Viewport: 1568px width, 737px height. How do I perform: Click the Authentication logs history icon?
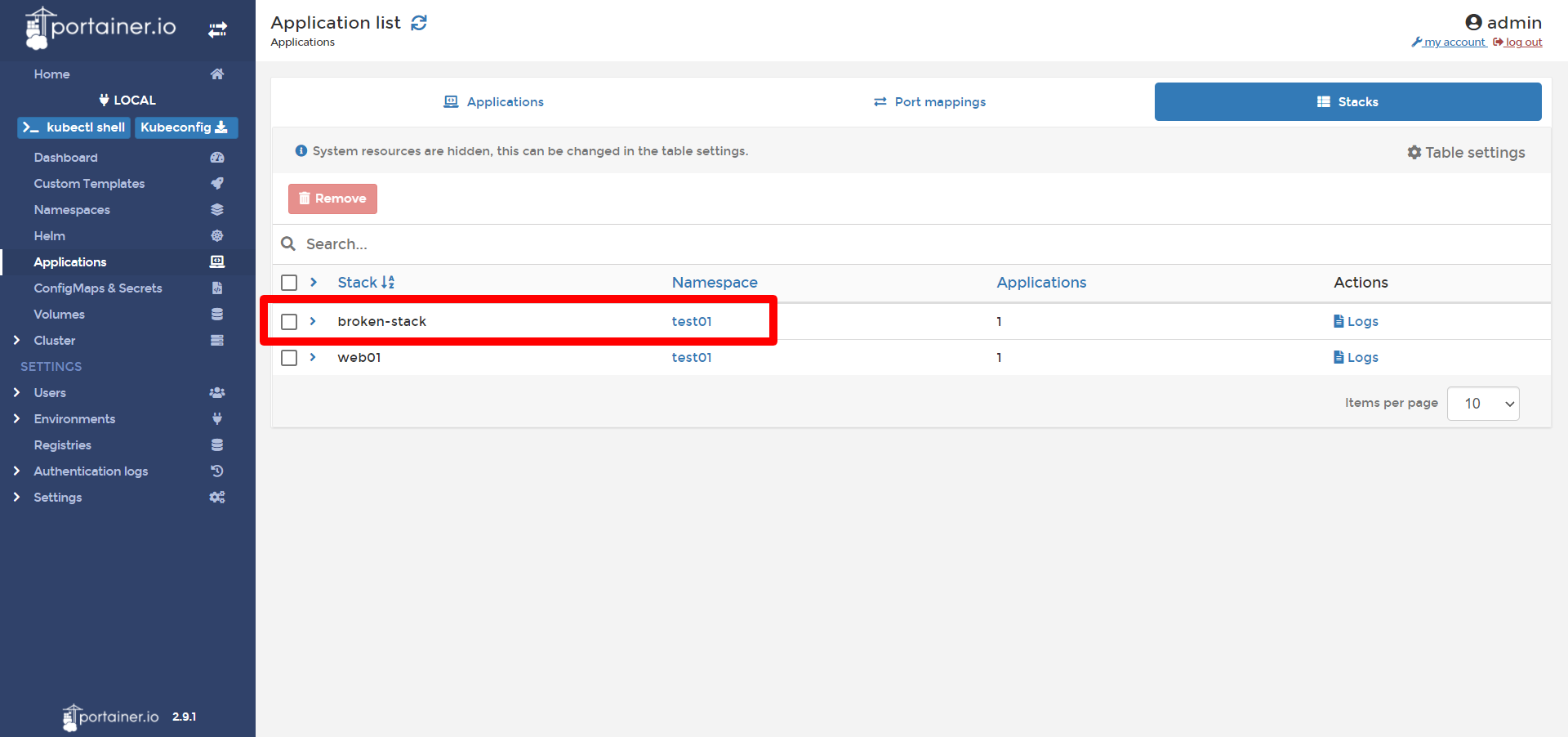coord(217,471)
